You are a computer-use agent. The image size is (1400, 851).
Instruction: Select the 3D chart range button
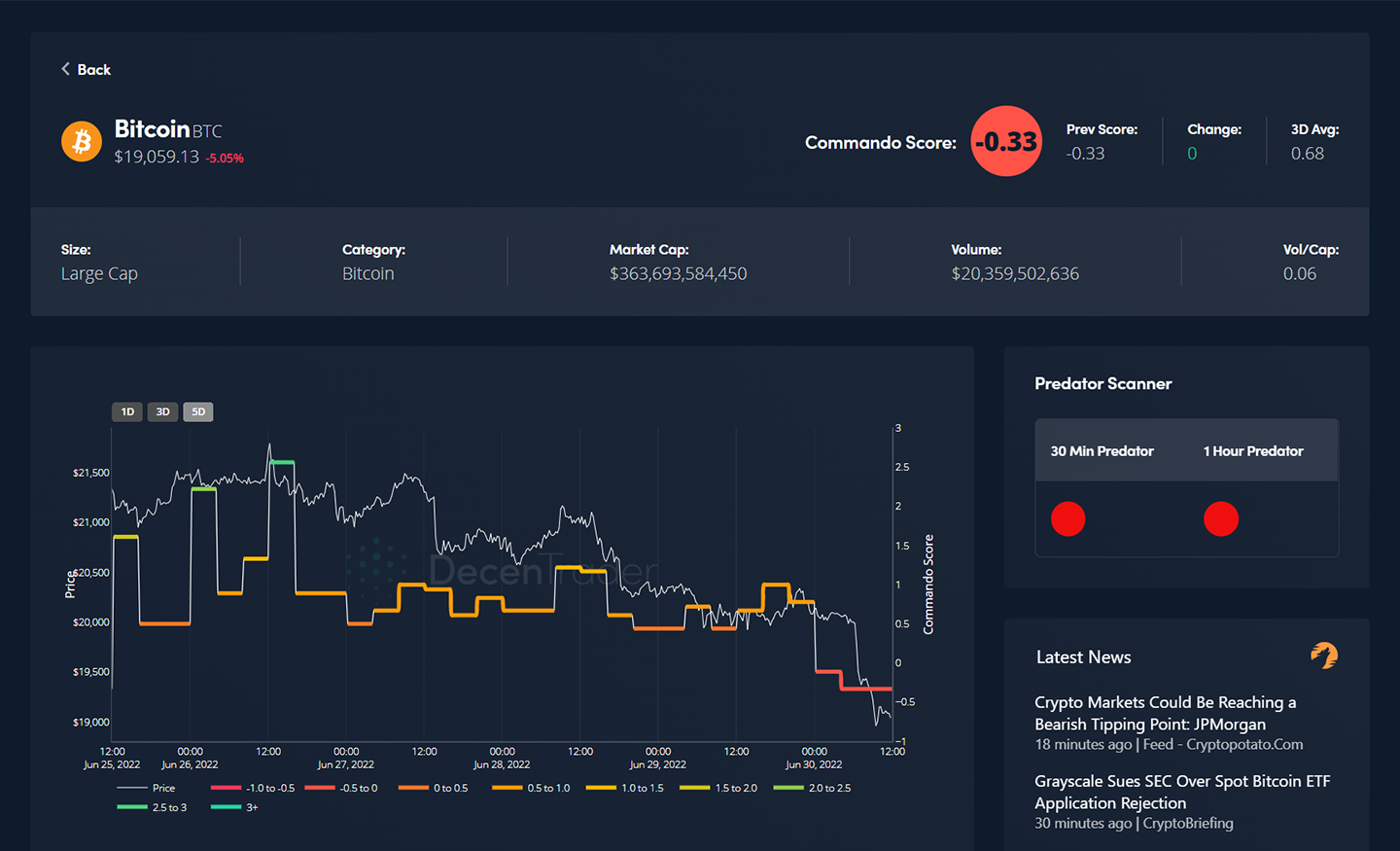pos(162,411)
